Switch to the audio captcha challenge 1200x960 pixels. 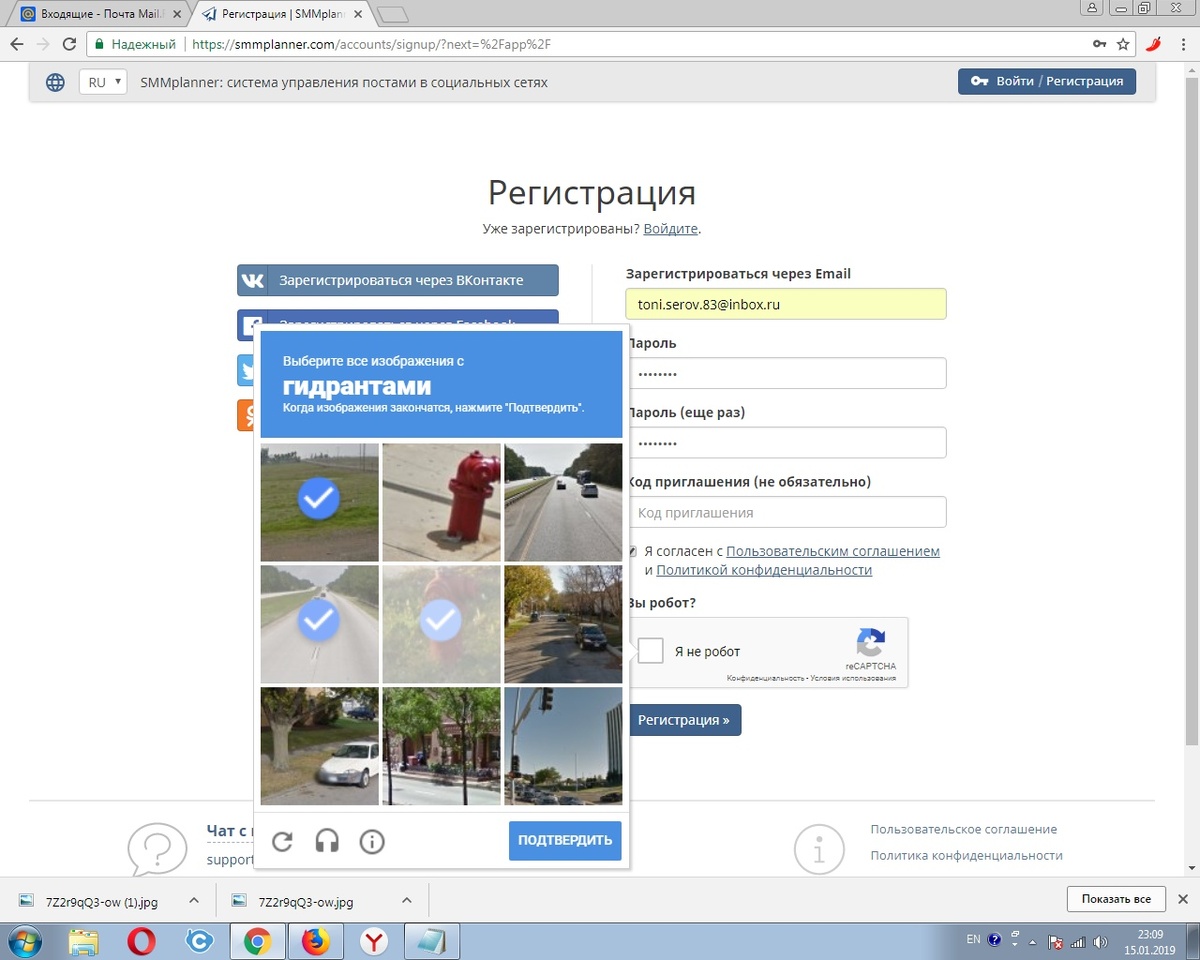[327, 842]
